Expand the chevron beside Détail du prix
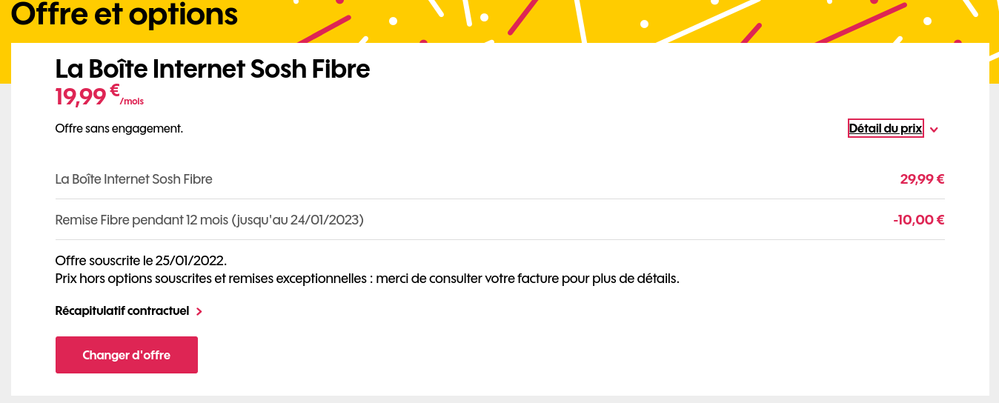Screen dimensions: 999x403 (x=934, y=129)
